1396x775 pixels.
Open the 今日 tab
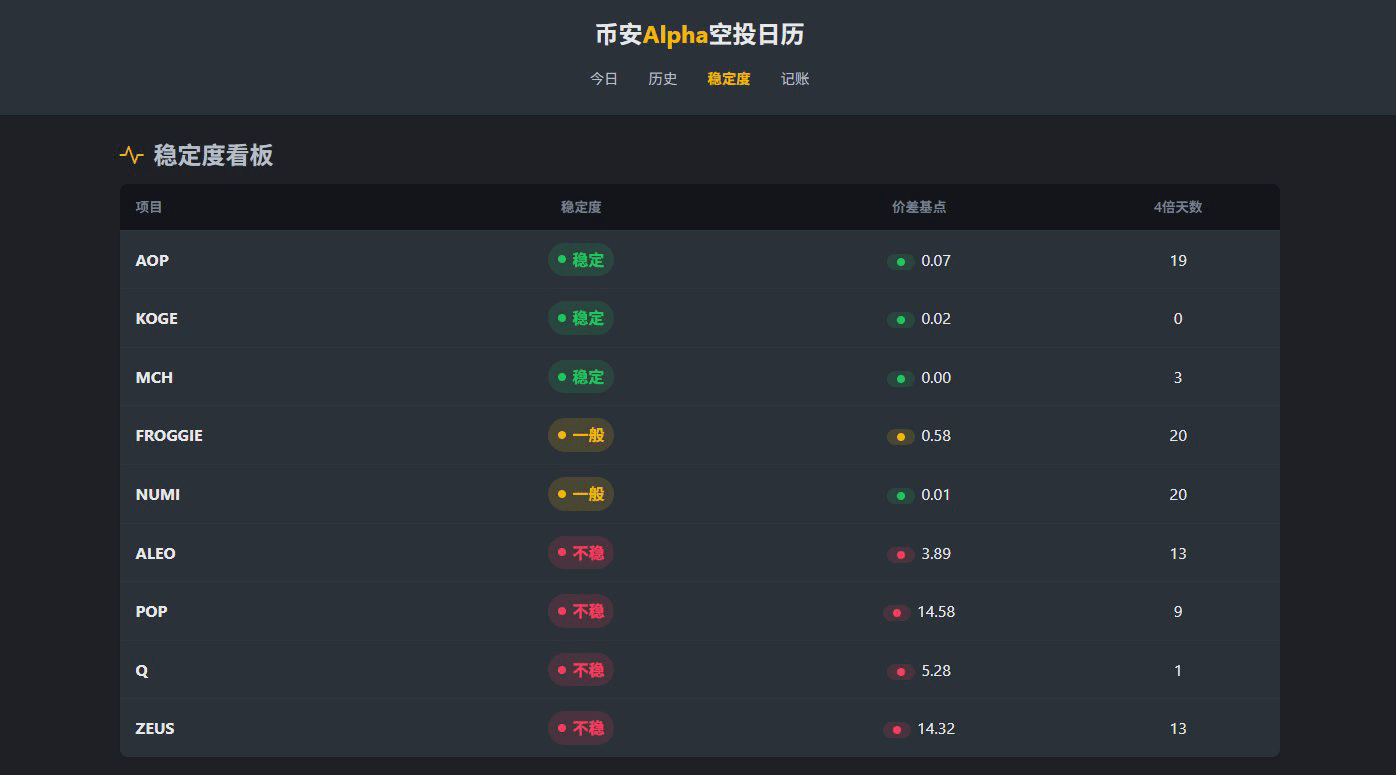point(604,79)
